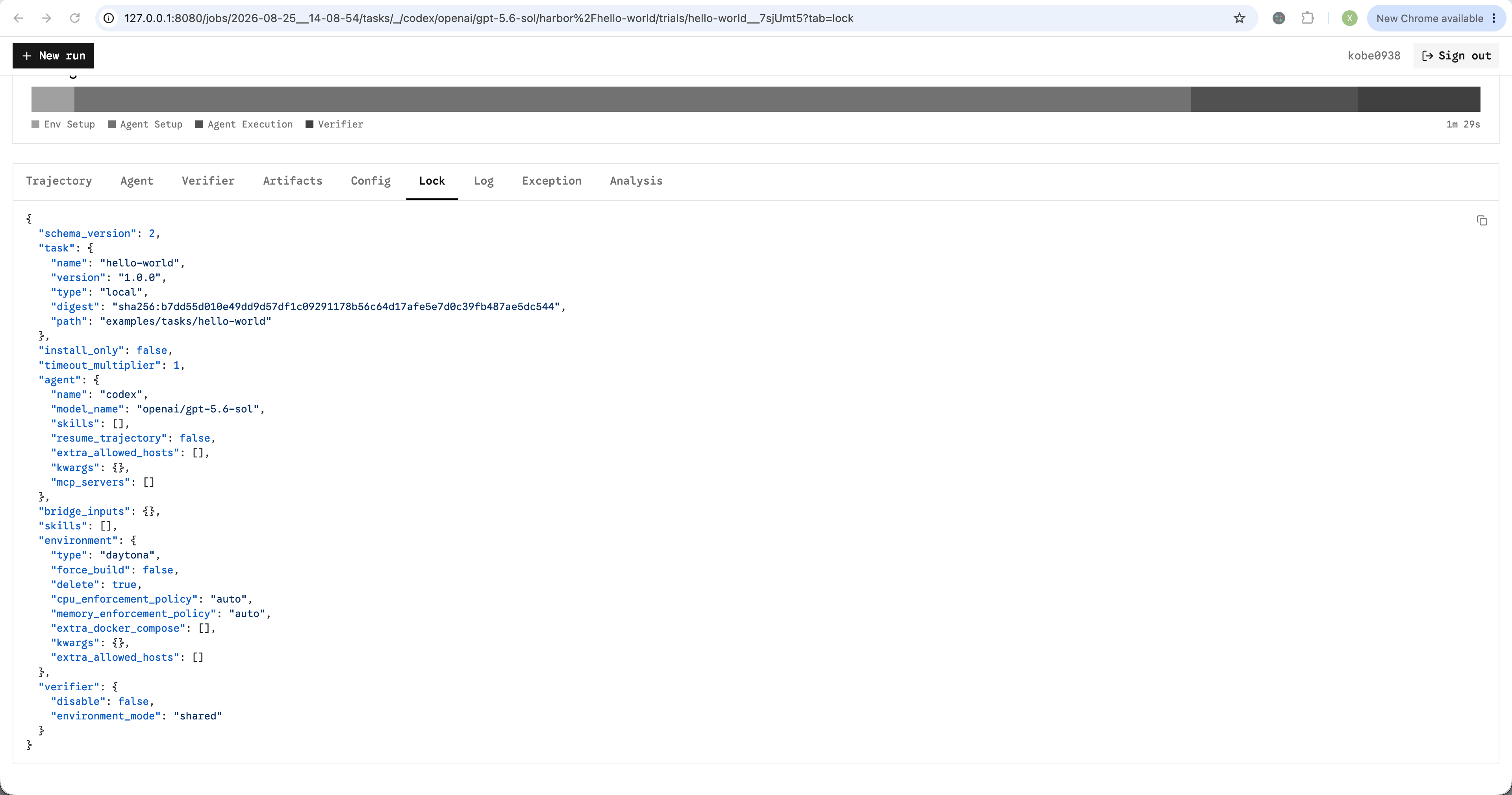Viewport: 1512px width, 795px height.
Task: Click the Verifier segment of timing bar
Action: [x=1419, y=99]
